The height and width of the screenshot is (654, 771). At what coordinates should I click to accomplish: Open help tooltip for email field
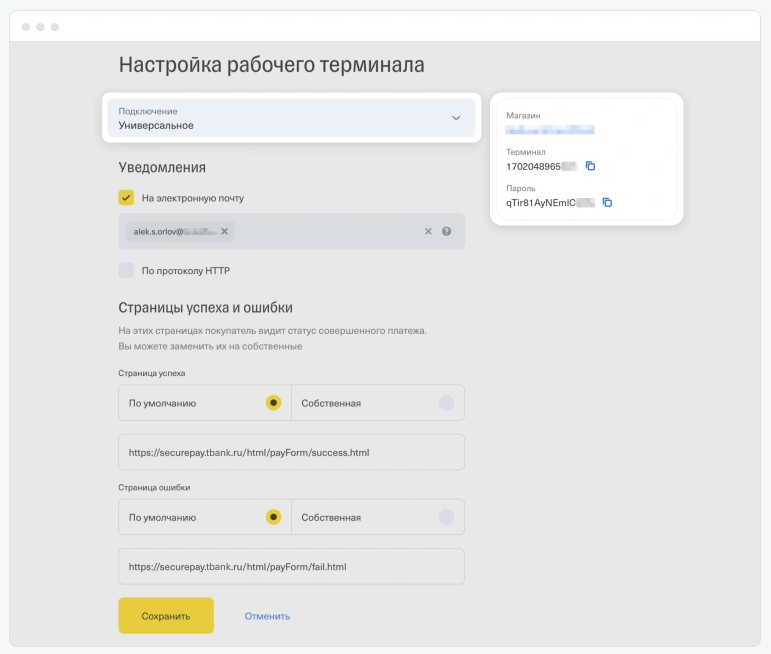tap(446, 231)
